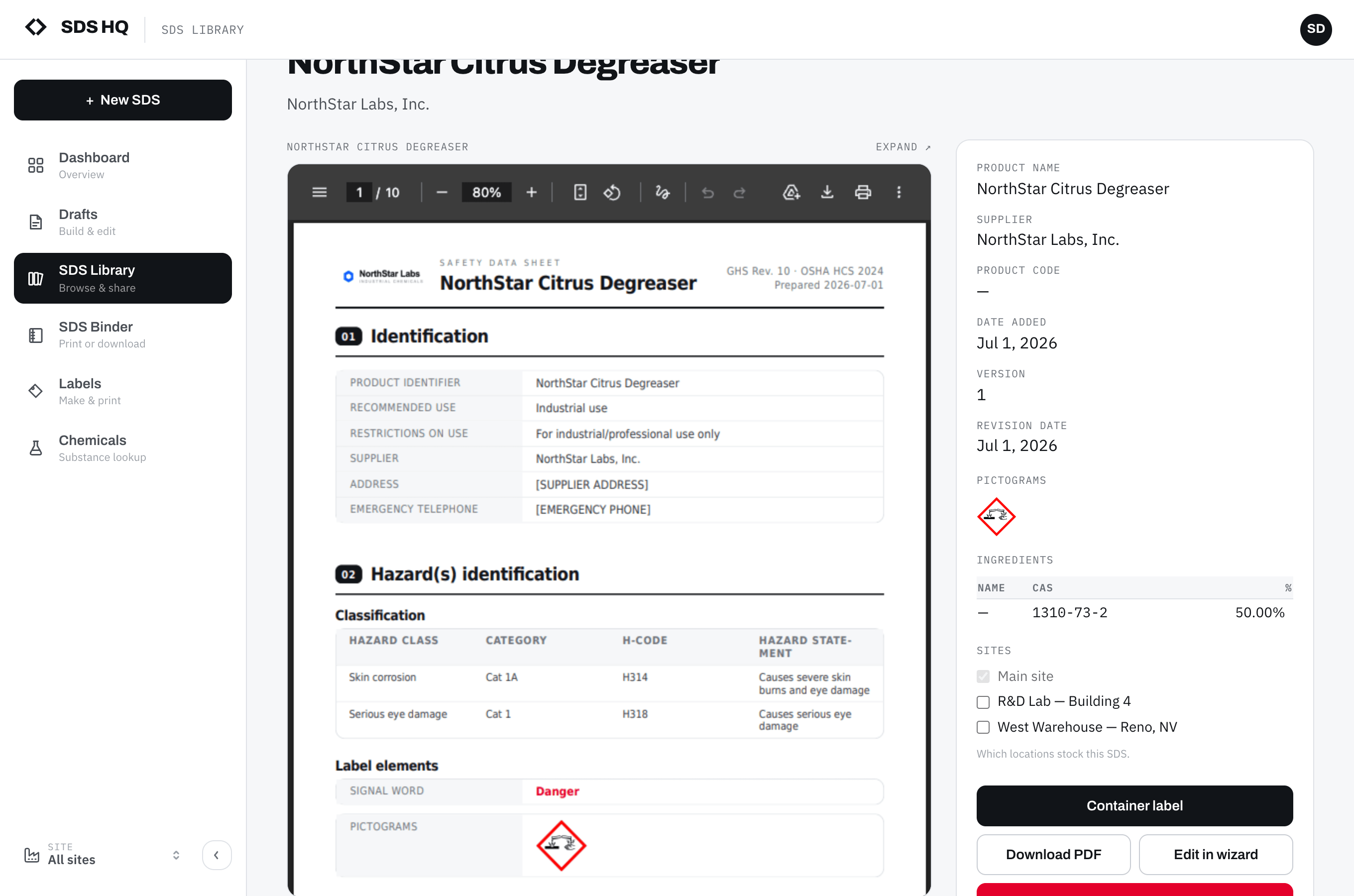Image resolution: width=1354 pixels, height=896 pixels.
Task: Click the New SDS button
Action: click(123, 100)
